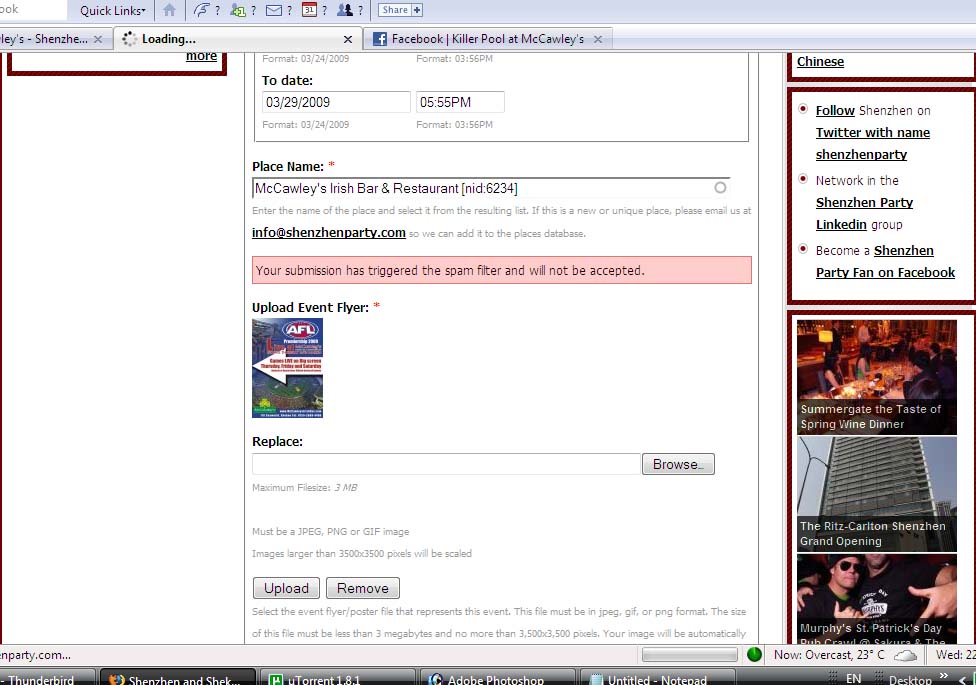Viewport: 976px width, 685px height.
Task: Click the Place Name input field
Action: click(490, 188)
